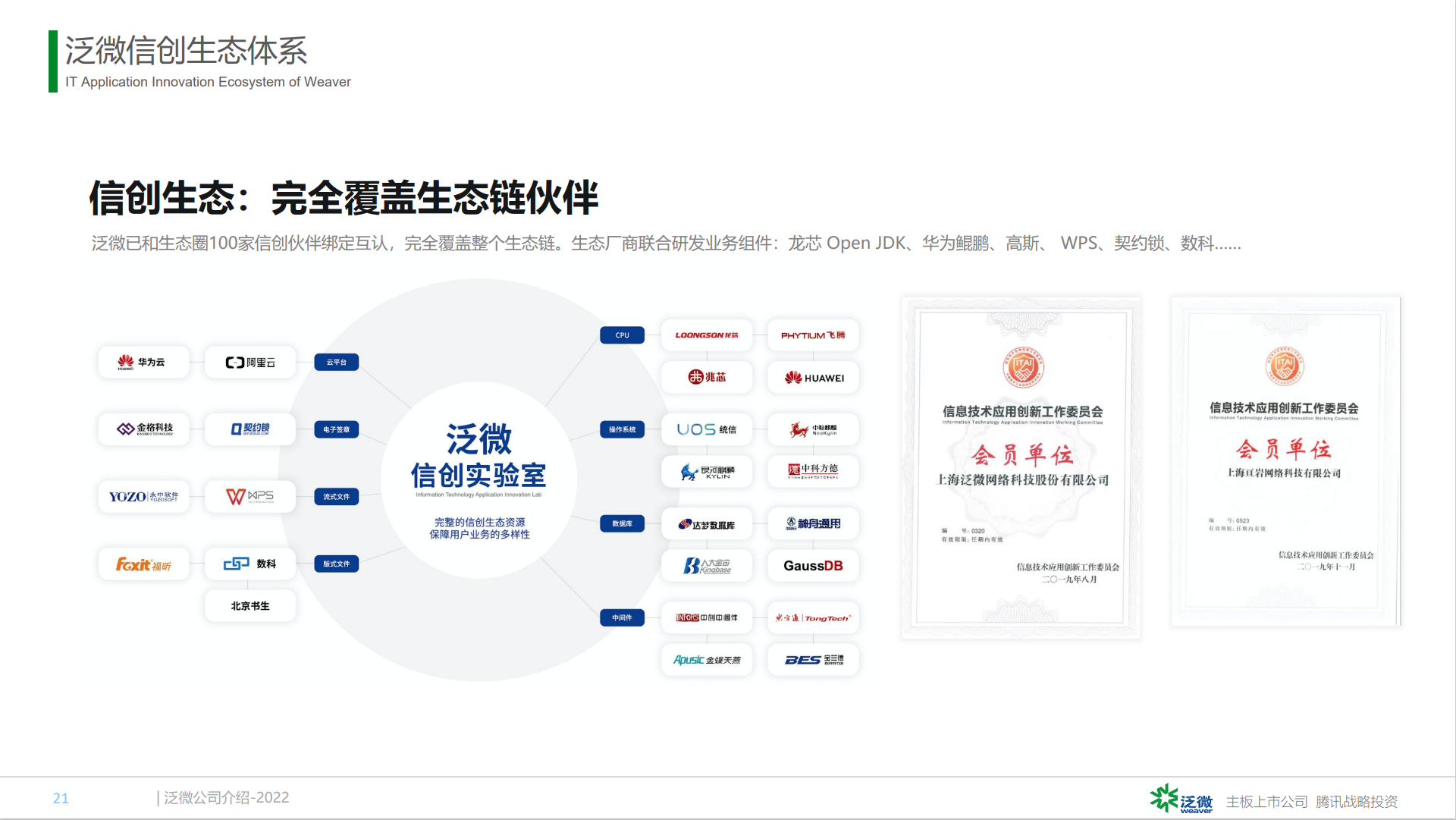Select the 操作系统 category label
Image resolution: width=1456 pixels, height=820 pixels.
622,429
